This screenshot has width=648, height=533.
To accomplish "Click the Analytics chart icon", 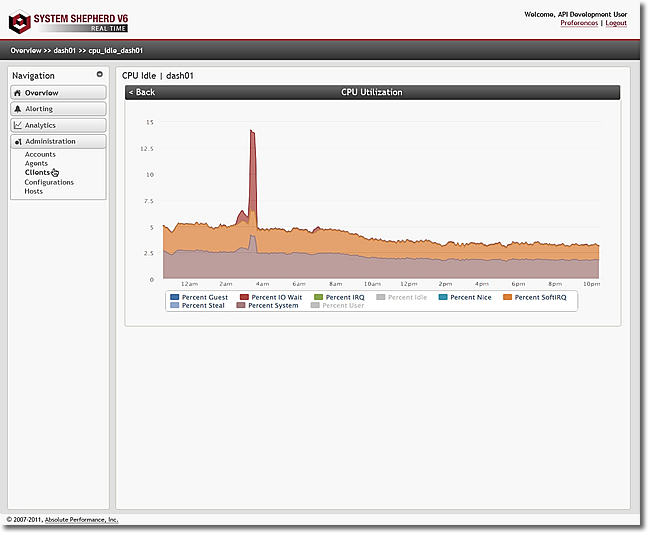I will [17, 125].
